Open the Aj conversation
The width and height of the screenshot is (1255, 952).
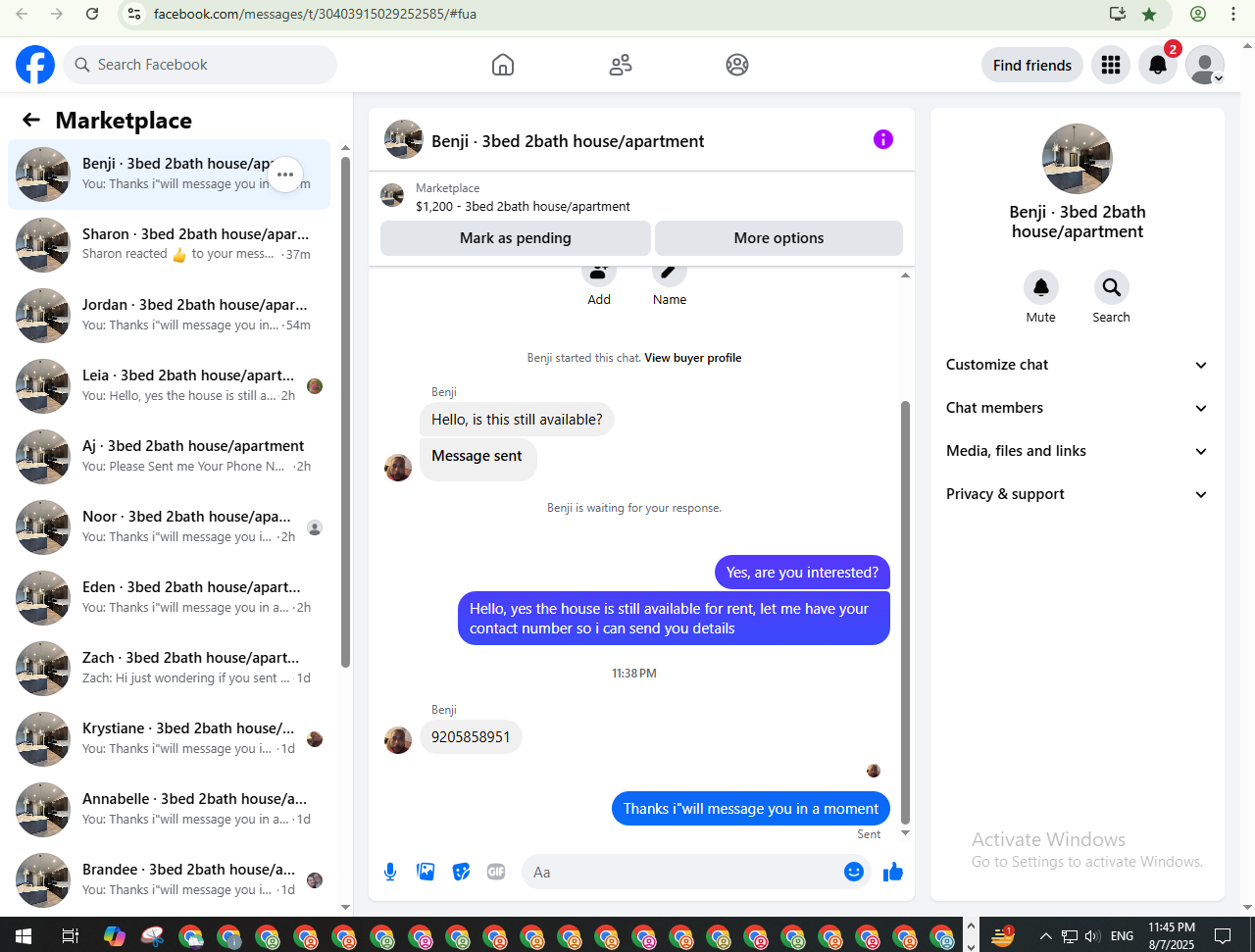pyautogui.click(x=170, y=457)
